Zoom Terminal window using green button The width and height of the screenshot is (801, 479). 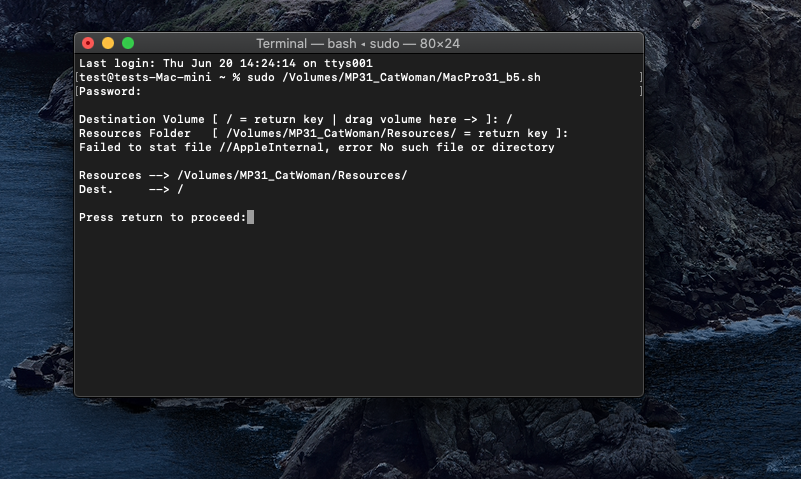128,43
